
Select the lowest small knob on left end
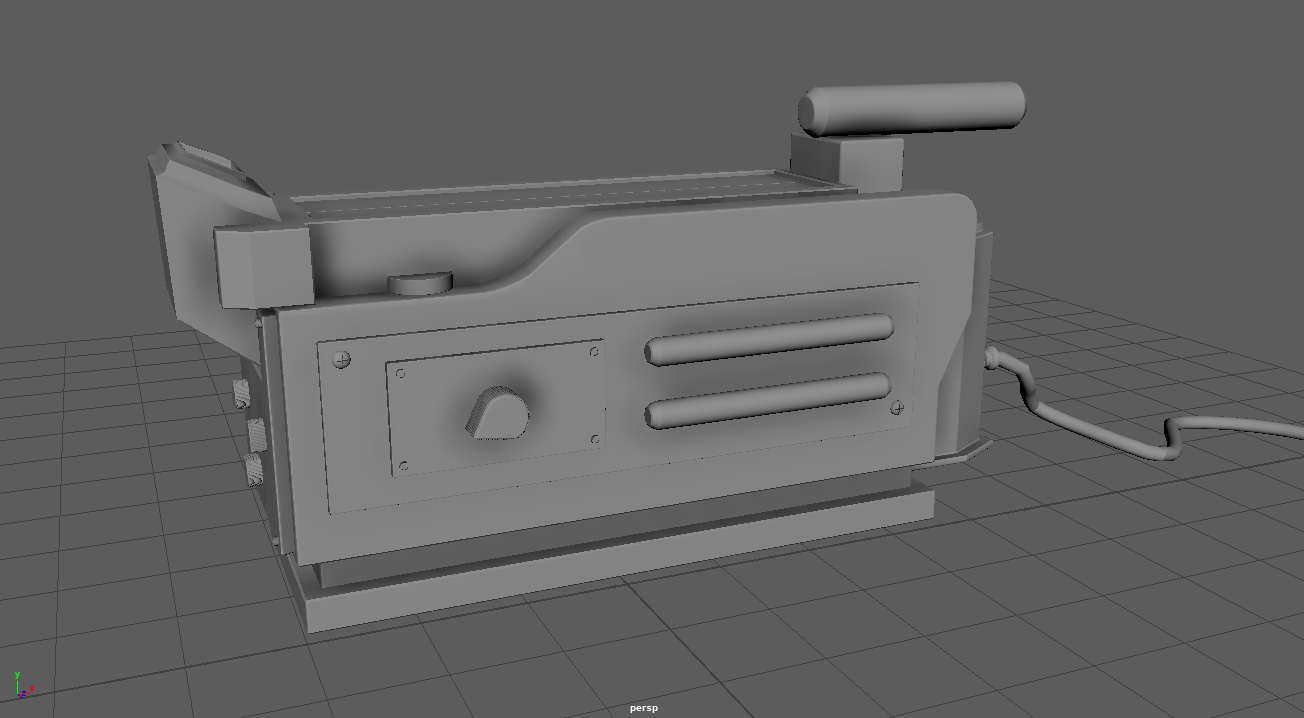pyautogui.click(x=254, y=468)
